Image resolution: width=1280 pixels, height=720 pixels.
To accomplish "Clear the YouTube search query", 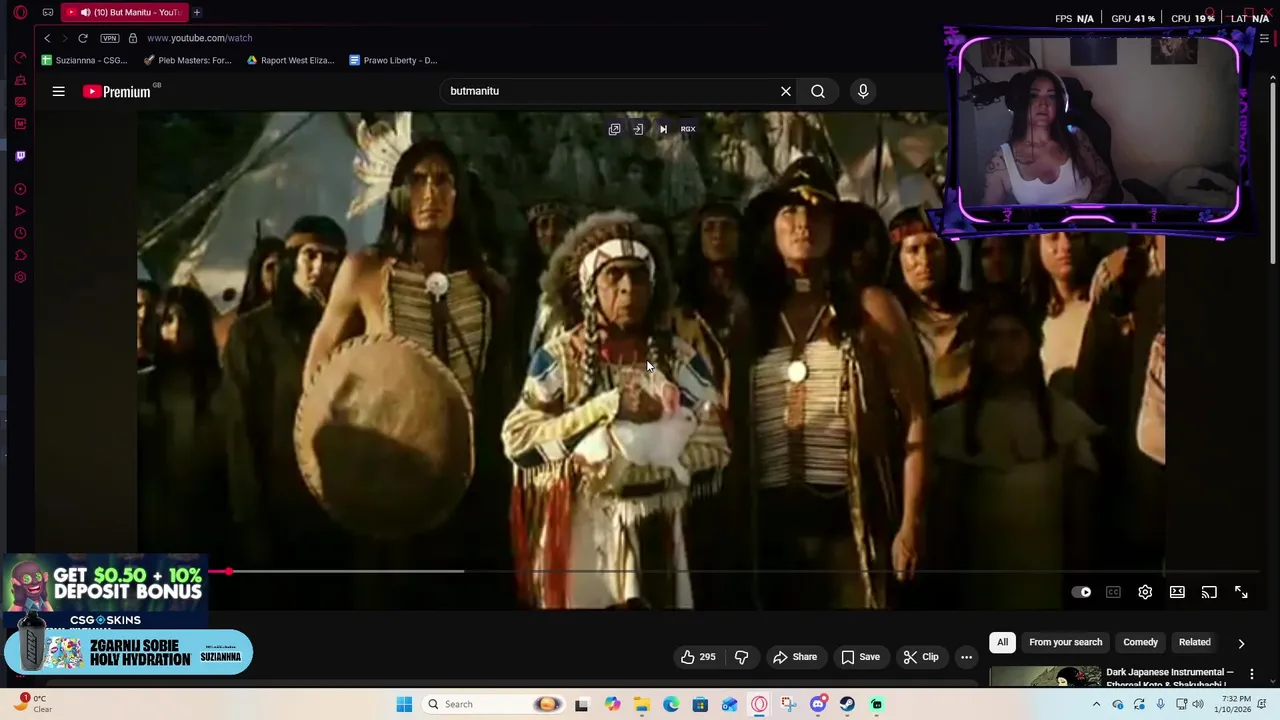I will point(786,91).
